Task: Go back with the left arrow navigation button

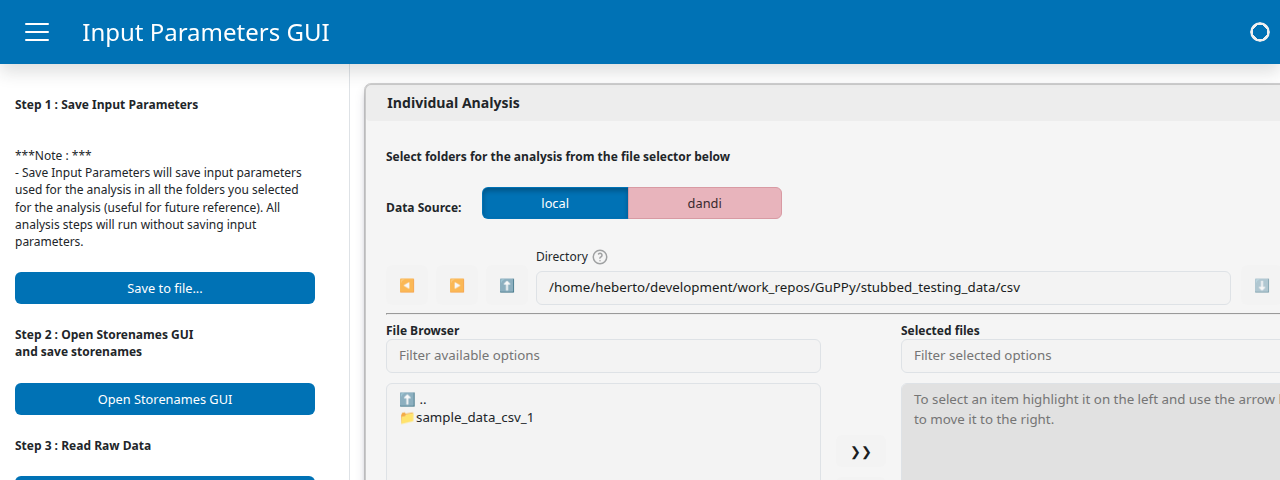Action: [407, 286]
